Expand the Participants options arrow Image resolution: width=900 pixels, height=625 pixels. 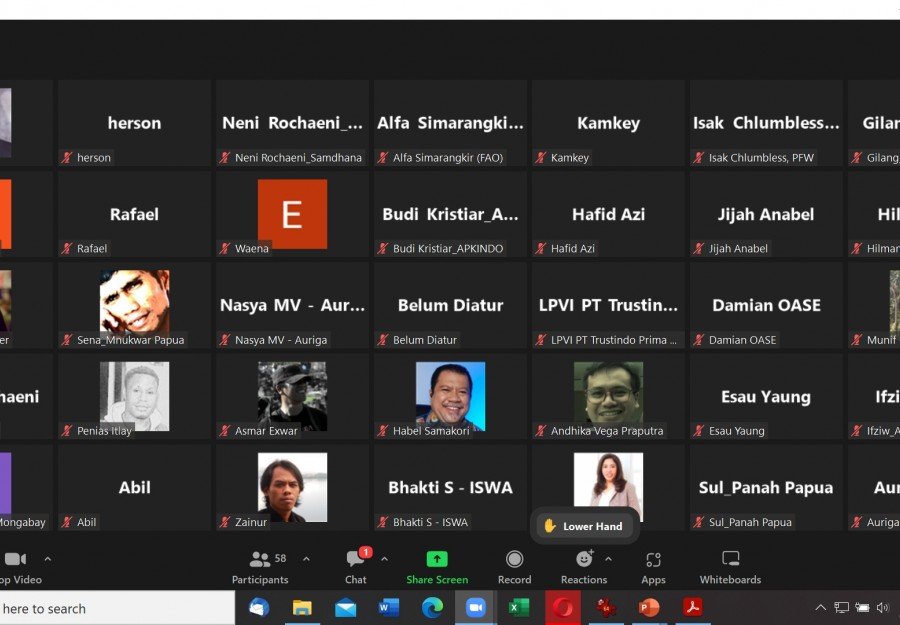(x=306, y=559)
